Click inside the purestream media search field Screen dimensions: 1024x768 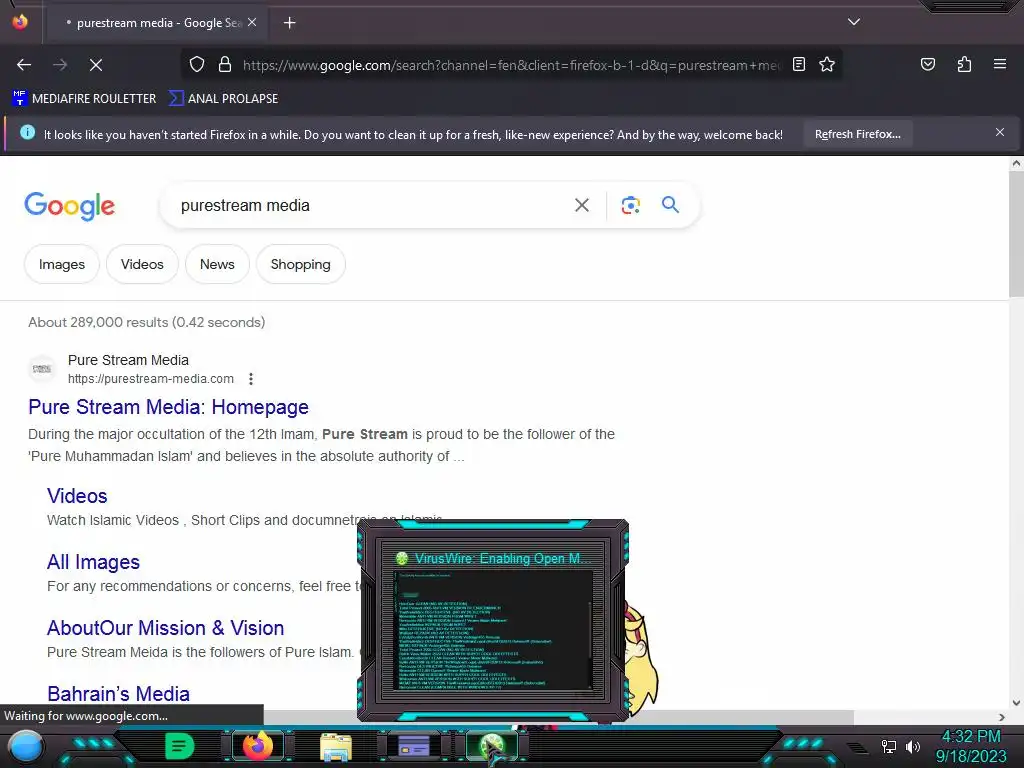(366, 205)
